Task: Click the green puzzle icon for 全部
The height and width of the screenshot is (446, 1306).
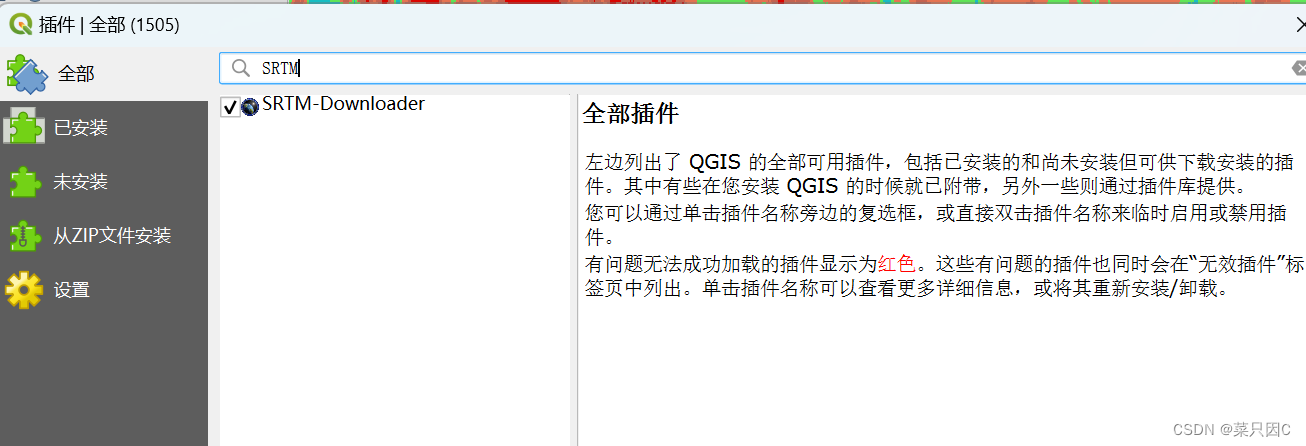Action: (x=26, y=73)
